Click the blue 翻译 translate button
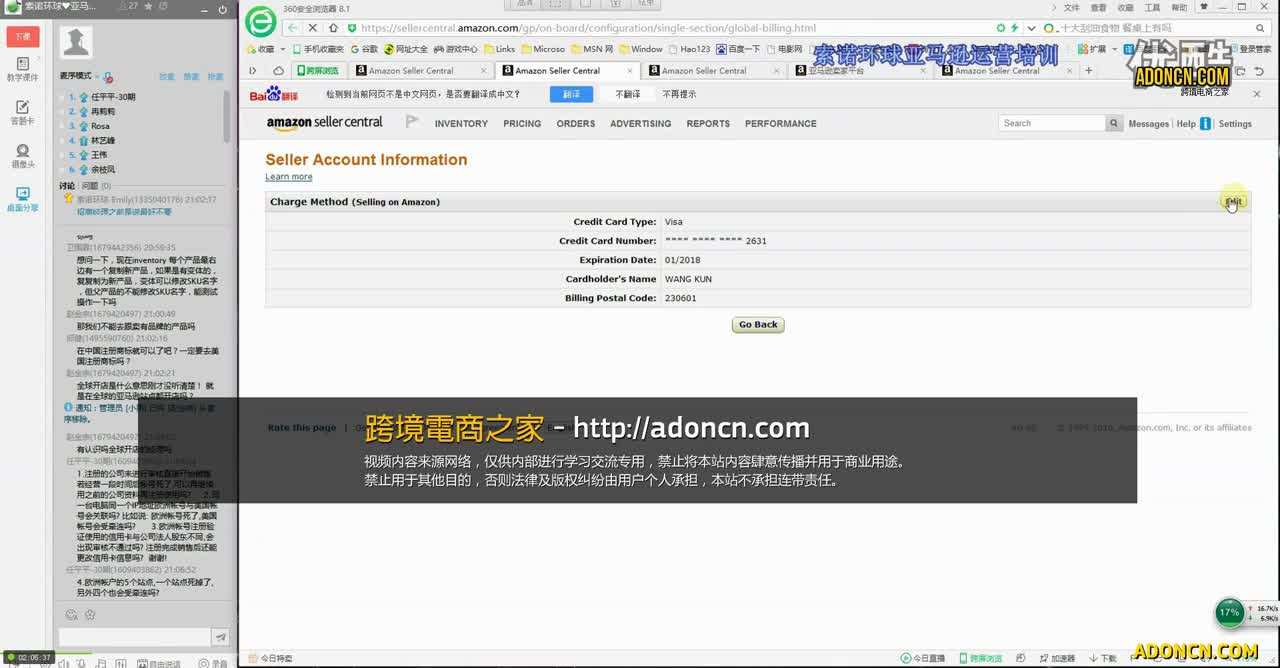 pos(571,94)
